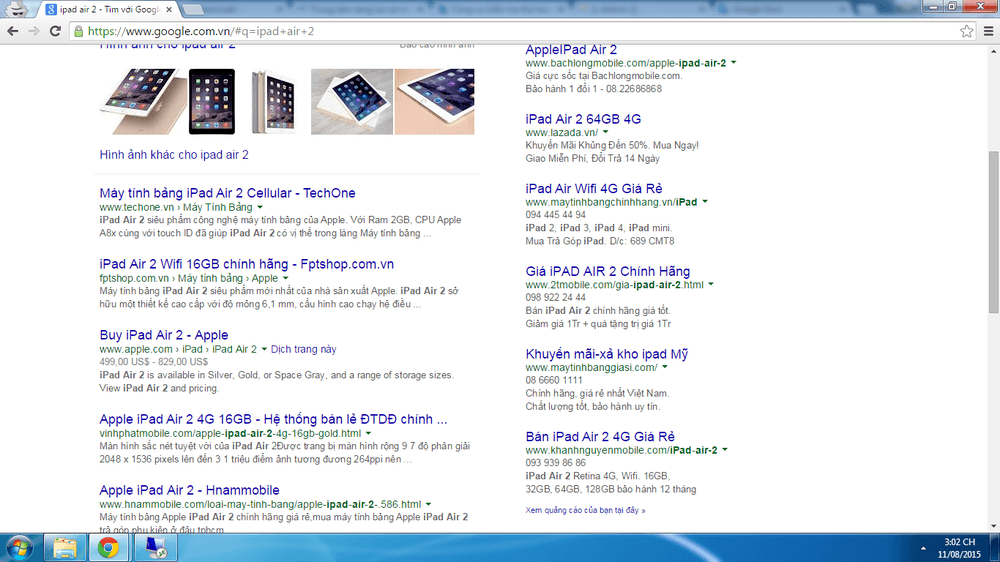Open 'Apple iPad Air 2 - Hnammobile' result
The width and height of the screenshot is (1000, 562).
[189, 489]
